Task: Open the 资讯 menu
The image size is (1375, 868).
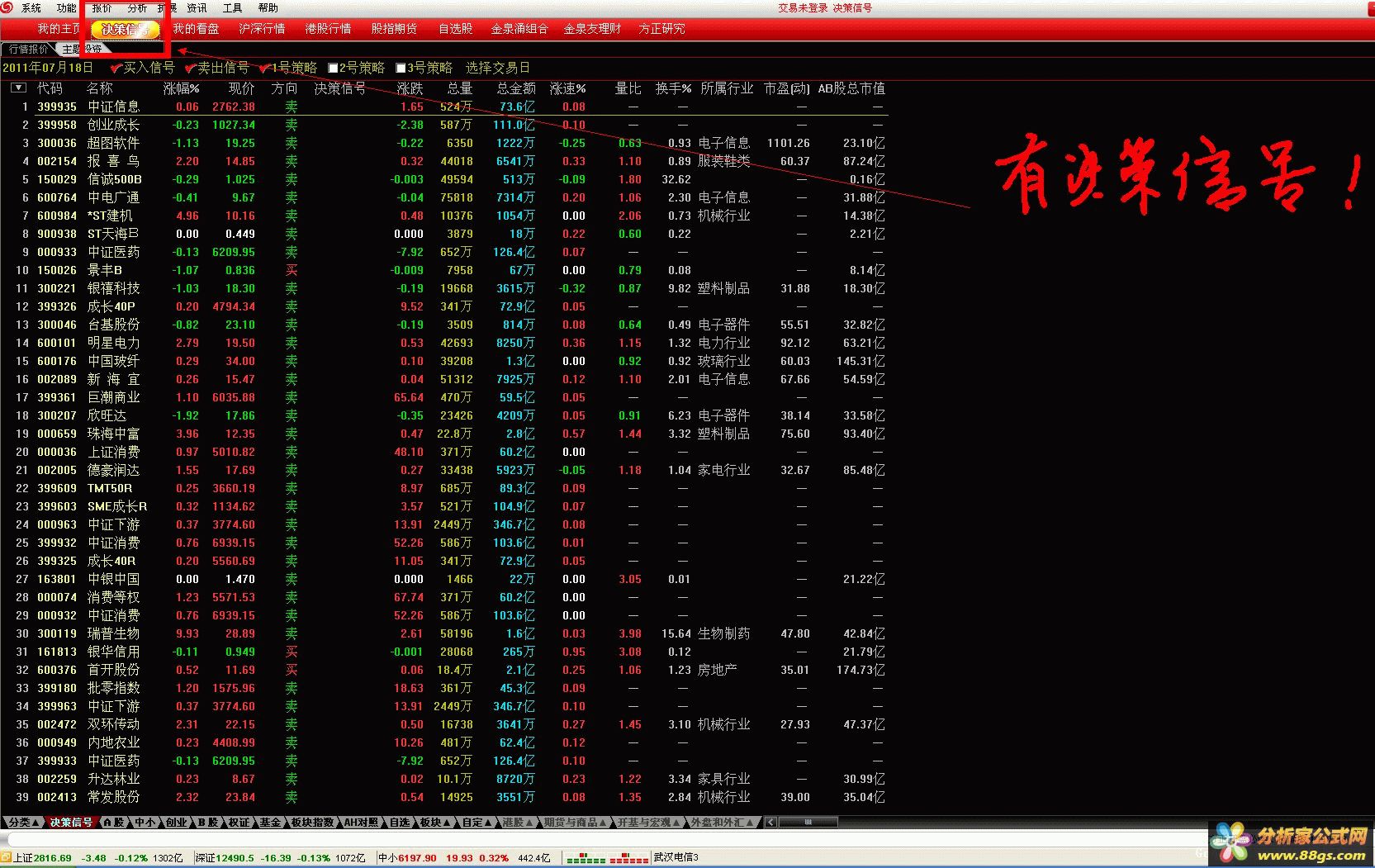Action: tap(197, 7)
